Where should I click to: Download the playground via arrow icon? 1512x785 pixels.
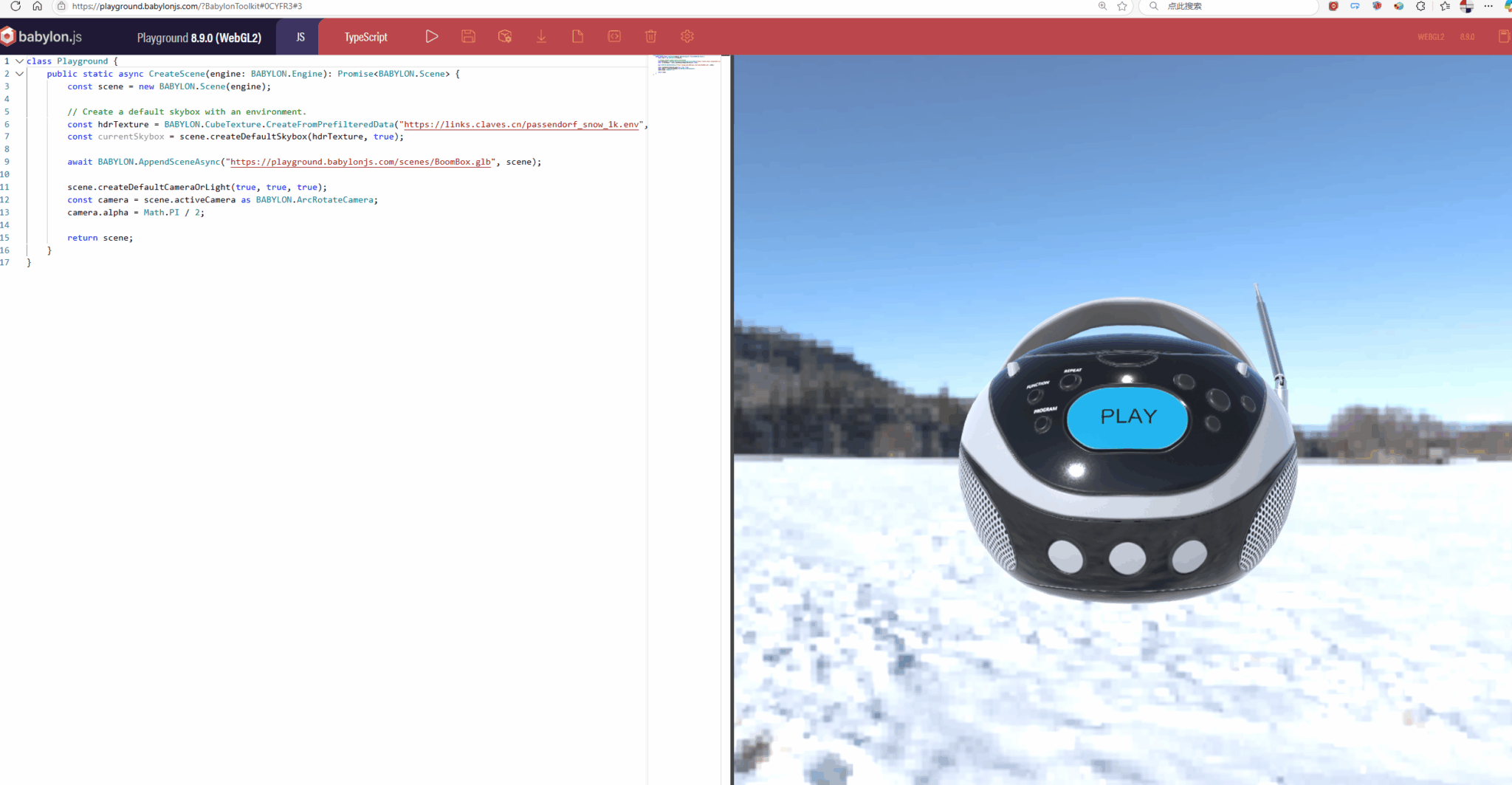[x=541, y=36]
